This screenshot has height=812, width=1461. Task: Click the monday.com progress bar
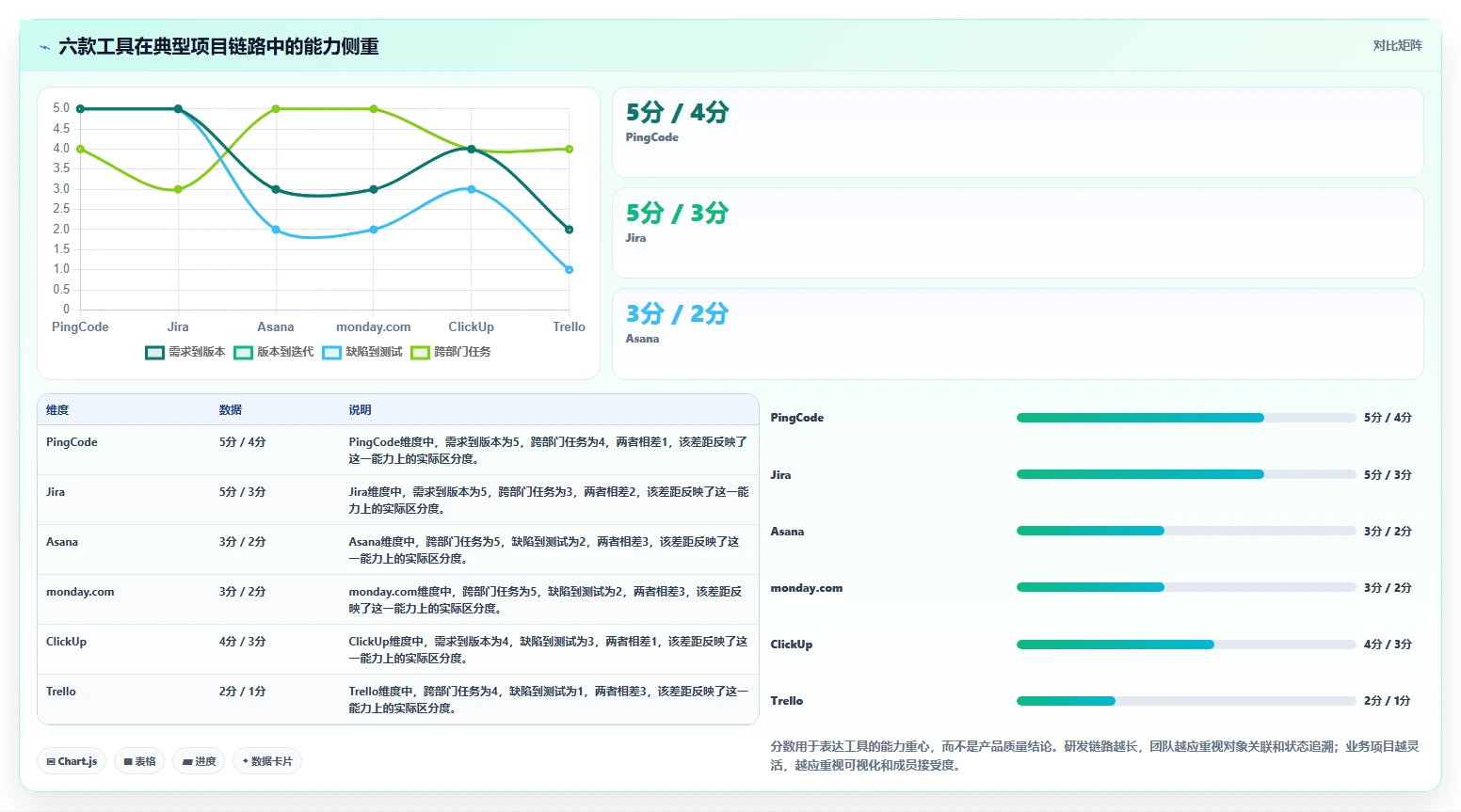(1186, 587)
